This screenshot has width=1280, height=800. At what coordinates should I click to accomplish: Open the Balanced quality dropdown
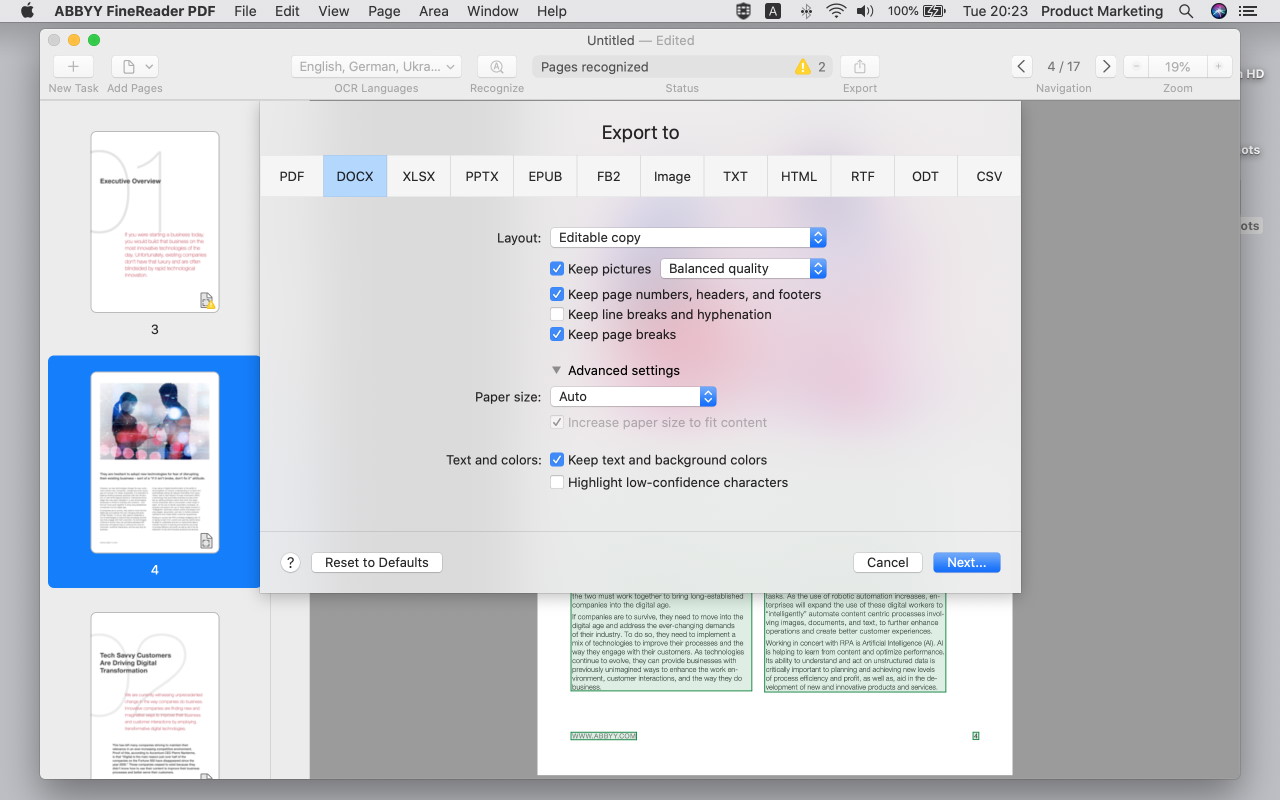743,268
